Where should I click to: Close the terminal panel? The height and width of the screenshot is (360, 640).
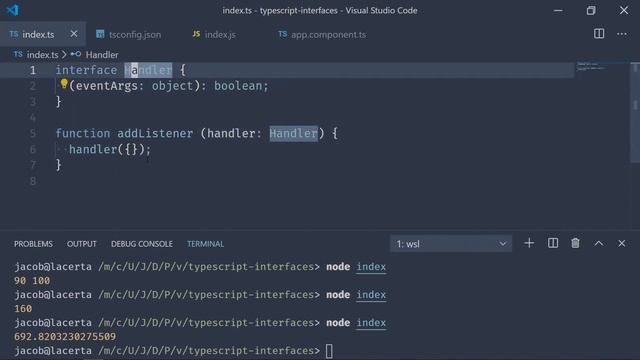click(x=621, y=243)
